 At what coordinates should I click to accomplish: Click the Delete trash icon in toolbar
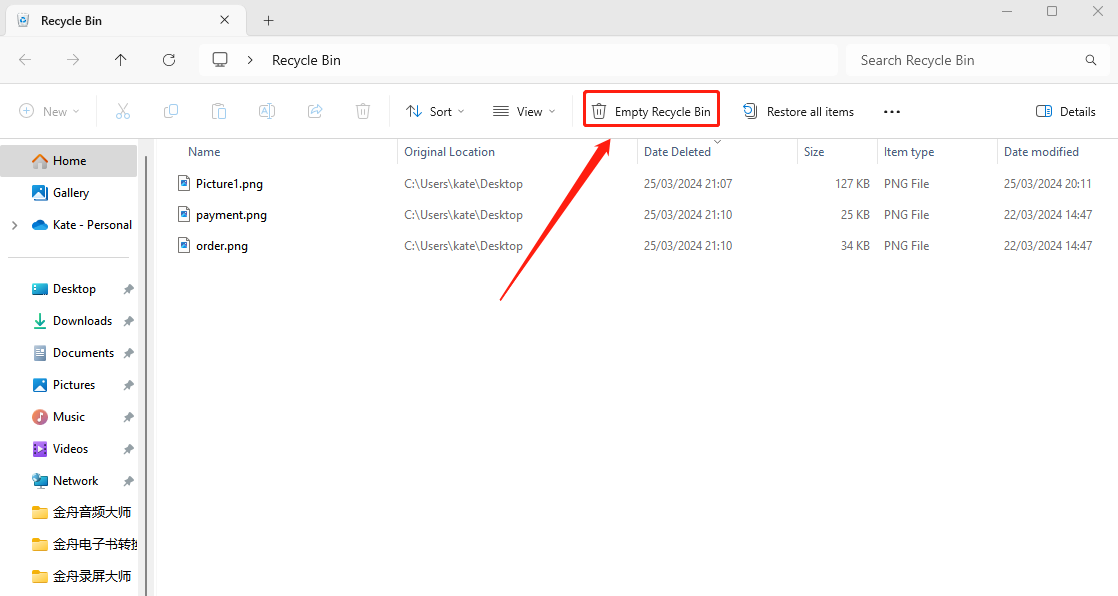(x=363, y=111)
